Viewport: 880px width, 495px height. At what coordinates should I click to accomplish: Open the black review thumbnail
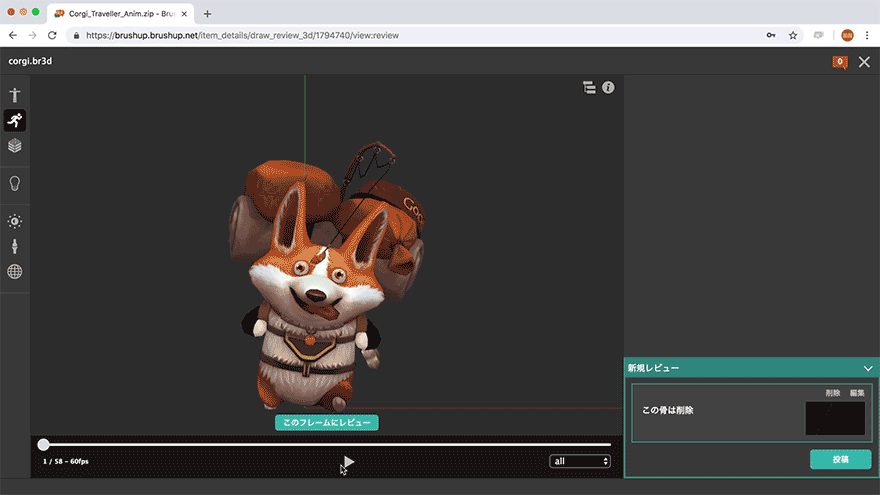point(835,418)
